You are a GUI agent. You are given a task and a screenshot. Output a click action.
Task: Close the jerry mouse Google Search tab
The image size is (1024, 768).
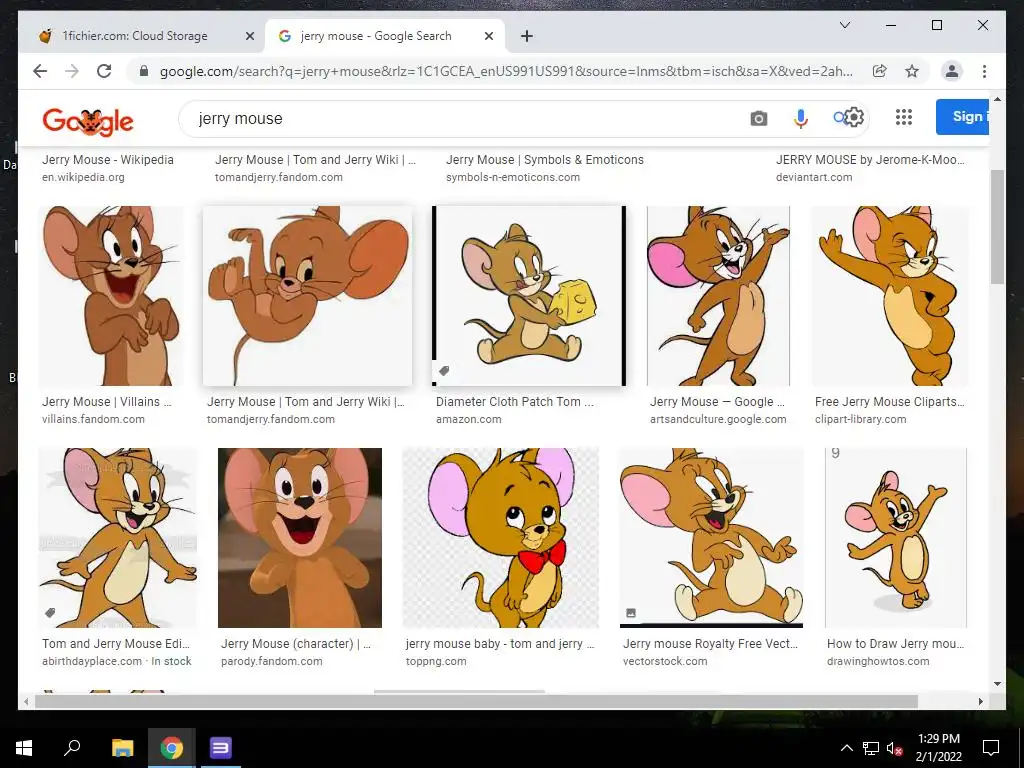click(x=488, y=36)
